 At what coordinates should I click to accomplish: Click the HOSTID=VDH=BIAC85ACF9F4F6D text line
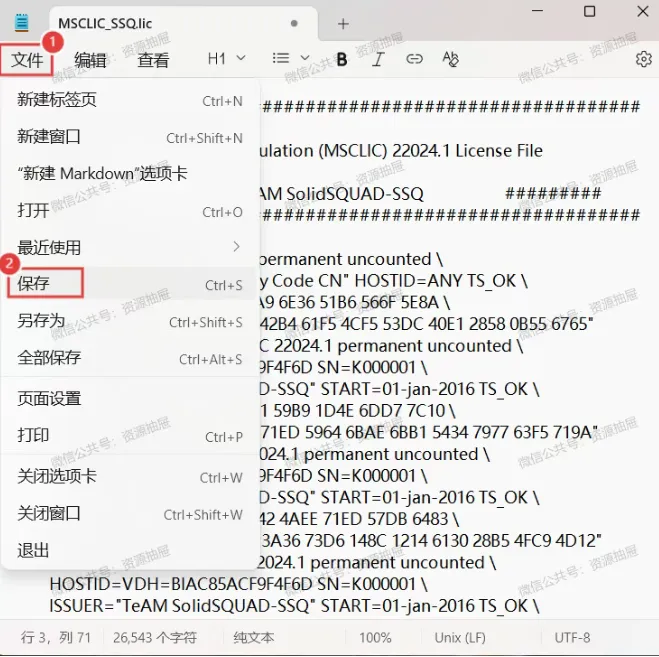pyautogui.click(x=238, y=584)
